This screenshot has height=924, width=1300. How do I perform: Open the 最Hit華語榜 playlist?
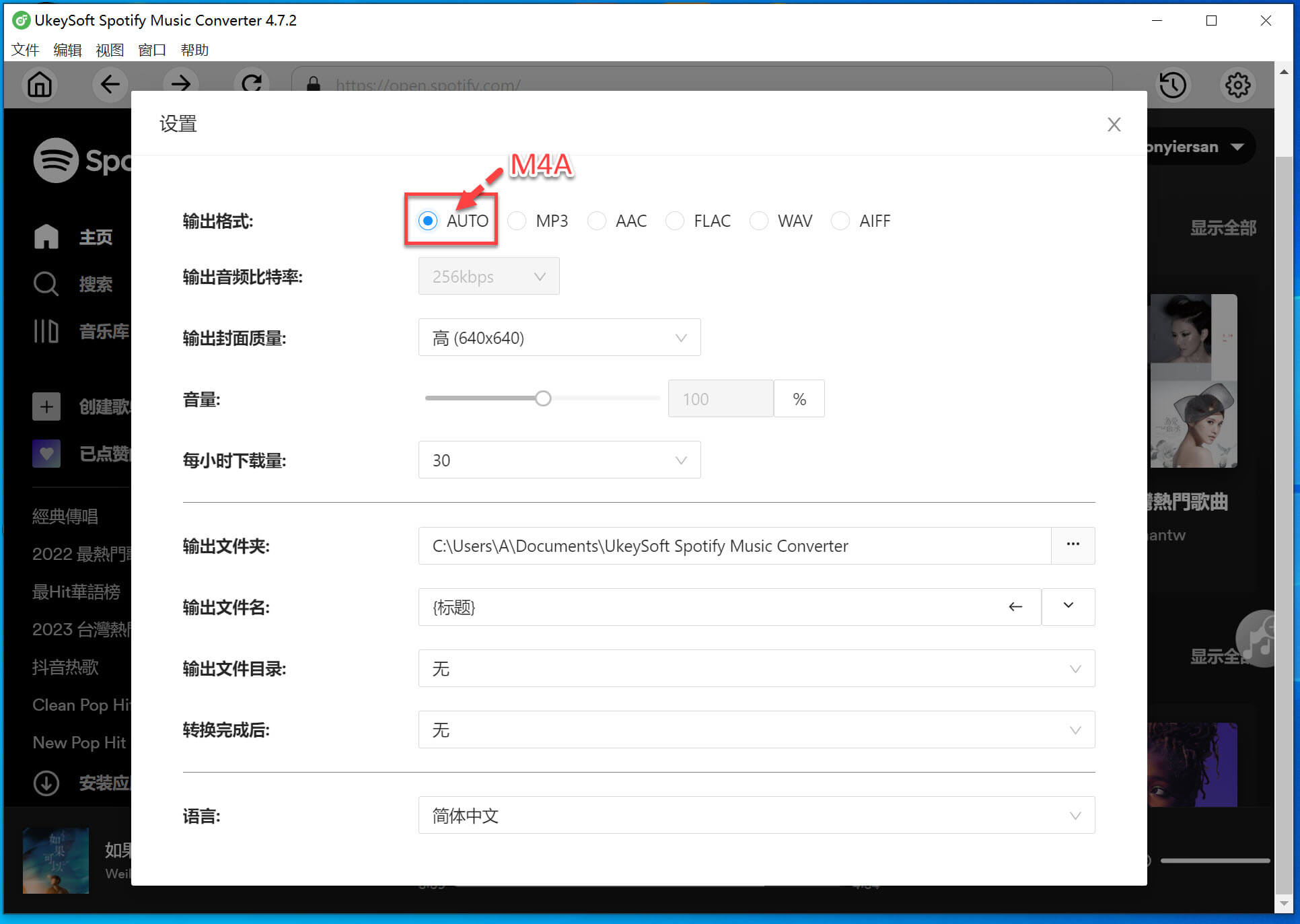76,592
